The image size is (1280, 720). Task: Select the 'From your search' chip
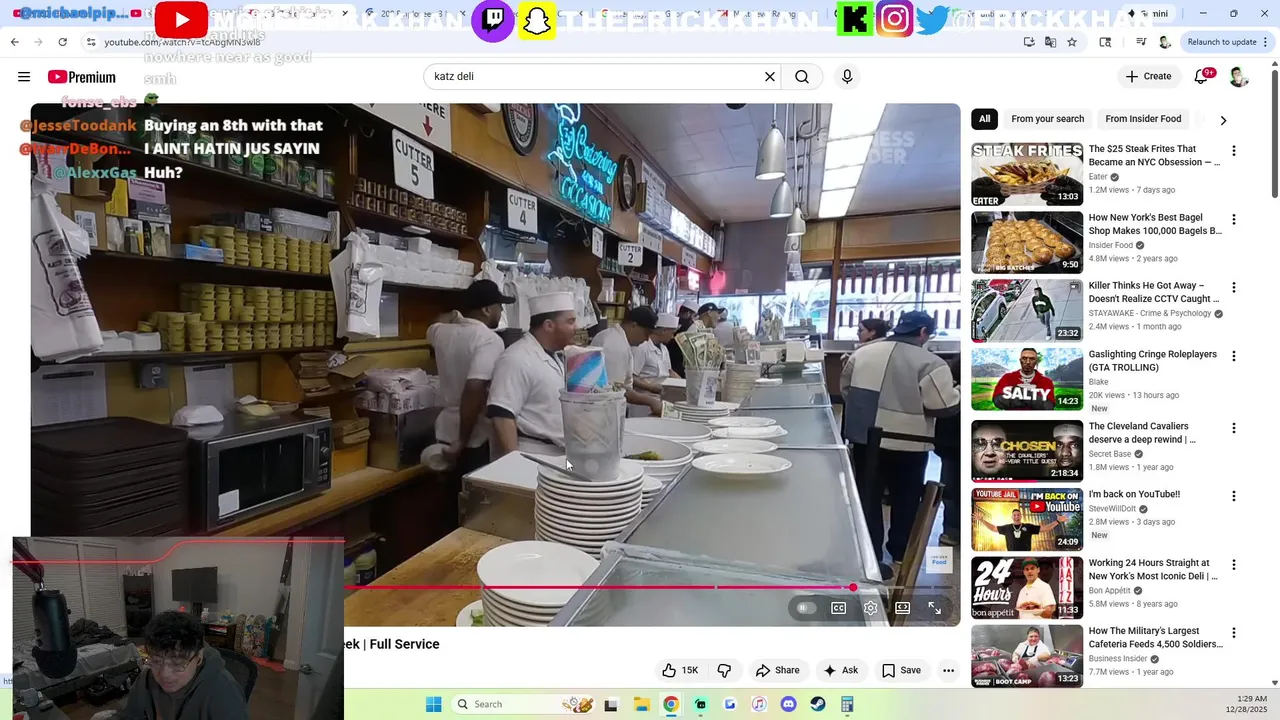tap(1047, 119)
